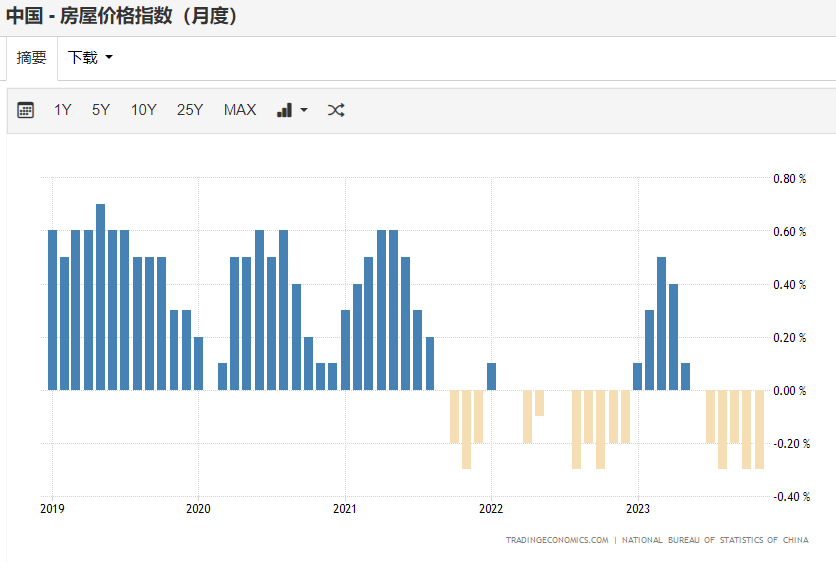Select the 0.50% peak bar in 2023
This screenshot has height=563, width=836.
662,323
